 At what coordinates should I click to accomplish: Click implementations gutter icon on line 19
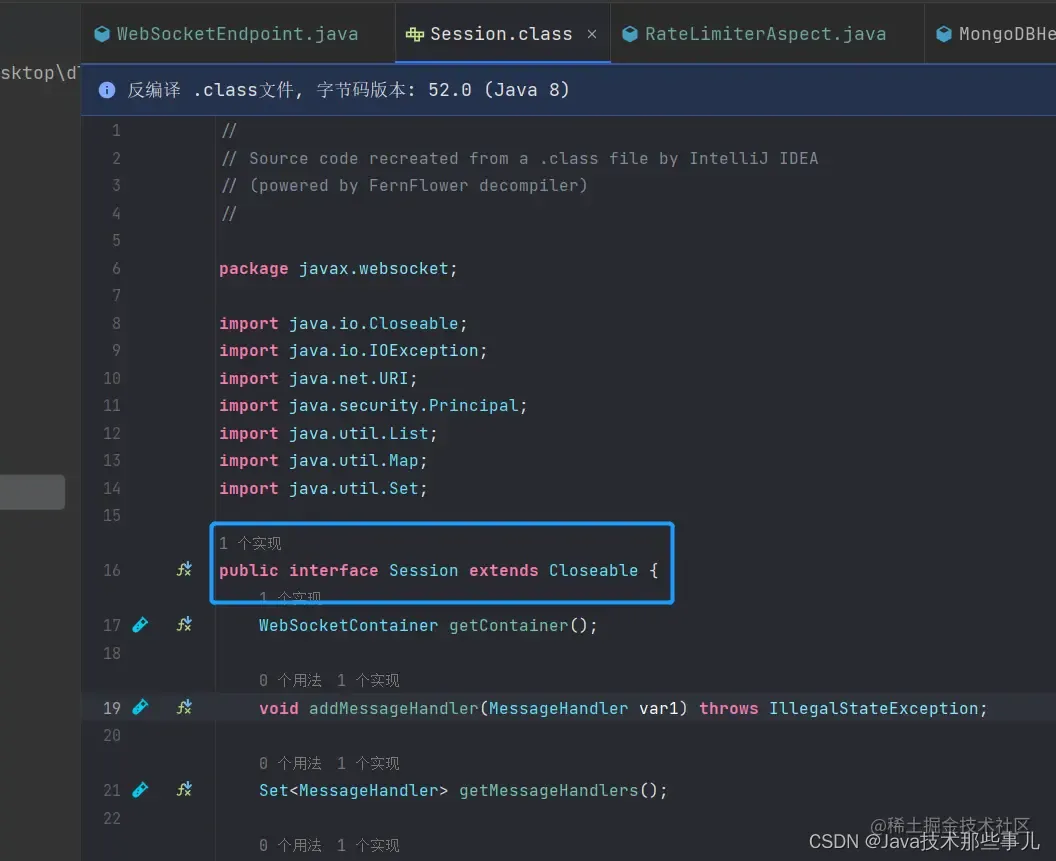click(184, 707)
